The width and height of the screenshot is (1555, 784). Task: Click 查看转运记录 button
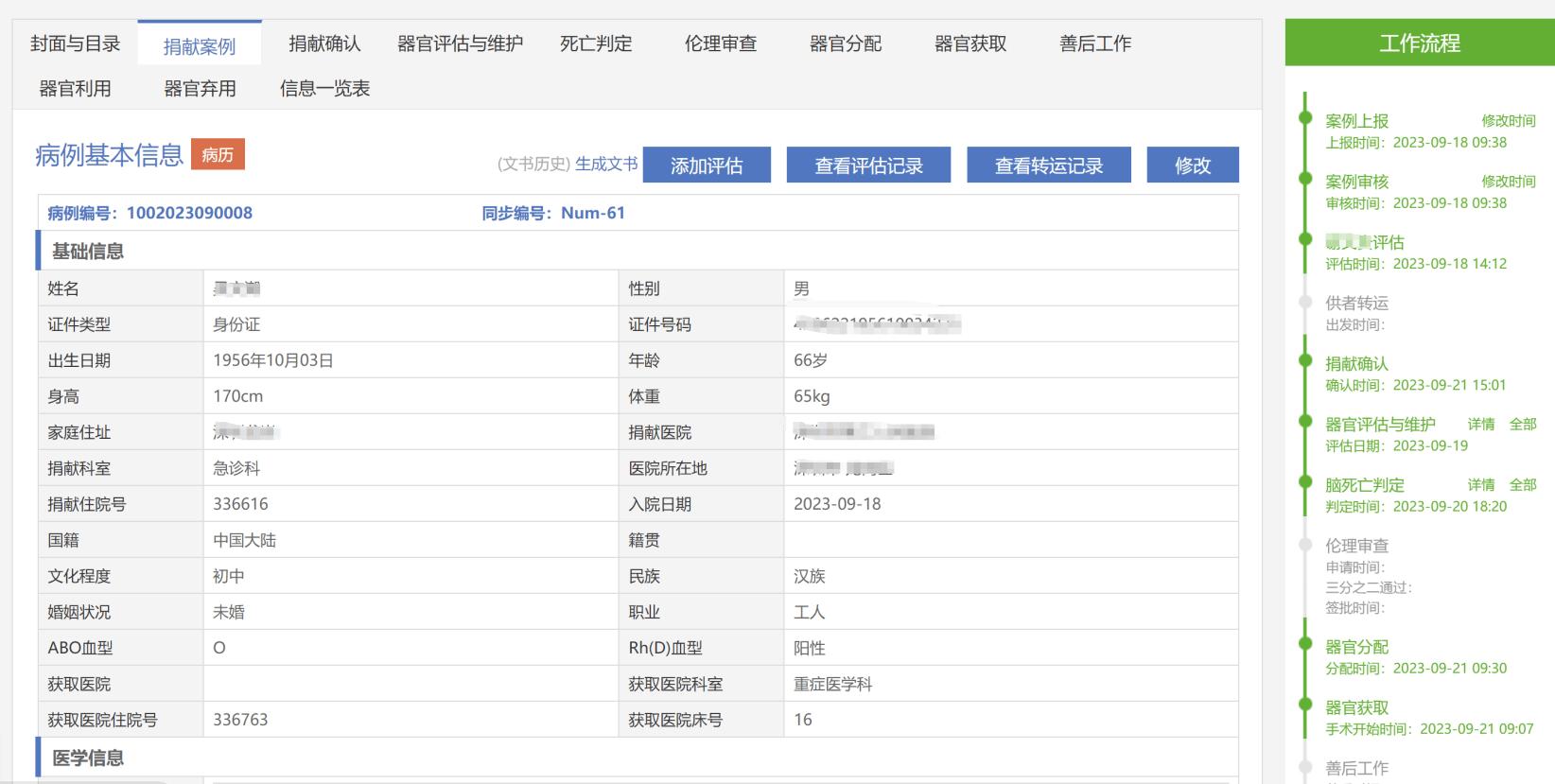click(1048, 166)
